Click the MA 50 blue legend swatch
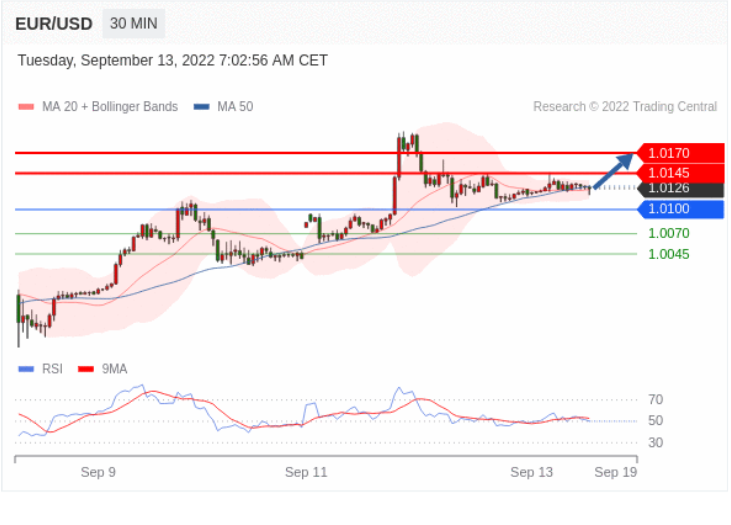Image resolution: width=731 pixels, height=525 pixels. tap(201, 107)
